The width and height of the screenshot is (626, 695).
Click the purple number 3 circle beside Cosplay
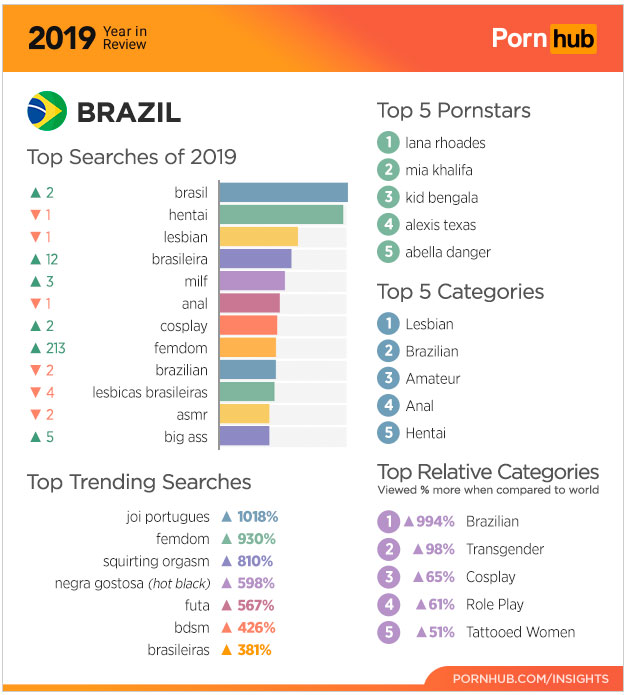tap(388, 577)
